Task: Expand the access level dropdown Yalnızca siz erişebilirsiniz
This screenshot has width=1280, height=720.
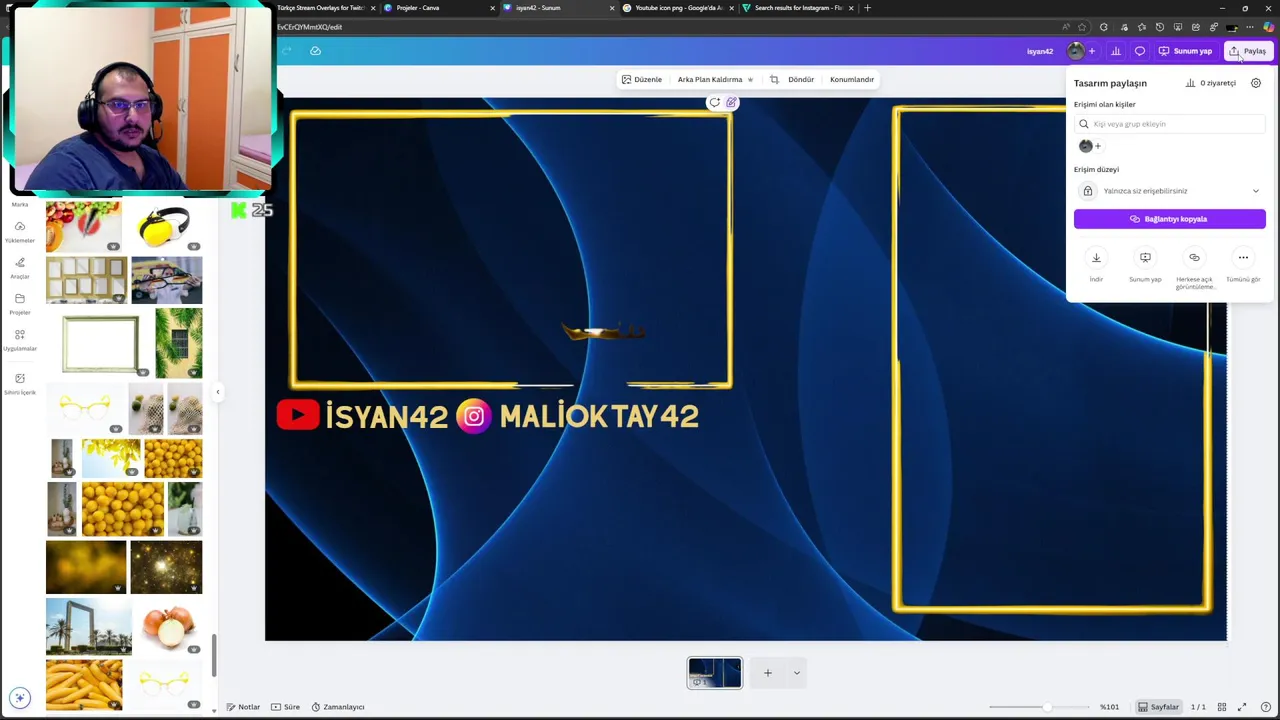Action: pos(1169,191)
